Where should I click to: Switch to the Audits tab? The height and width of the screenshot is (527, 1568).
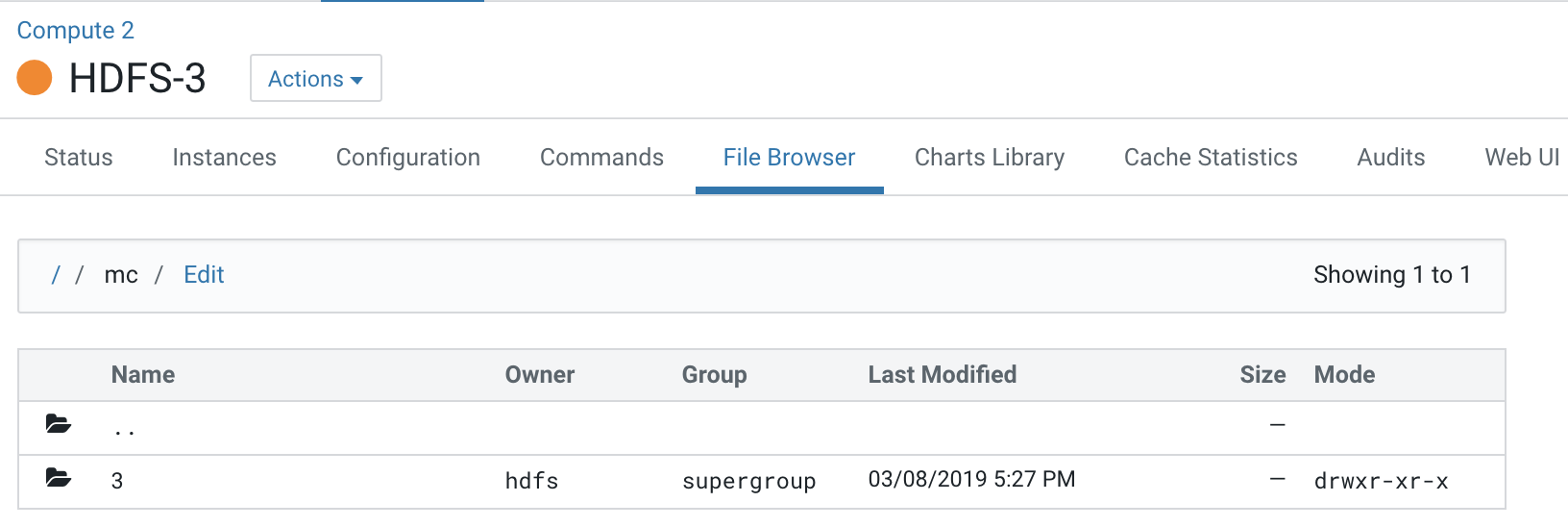1390,157
